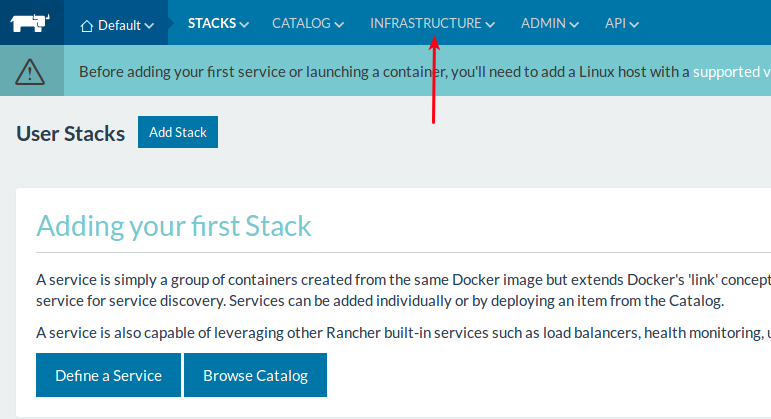Click the Browse Catalog button

(255, 375)
